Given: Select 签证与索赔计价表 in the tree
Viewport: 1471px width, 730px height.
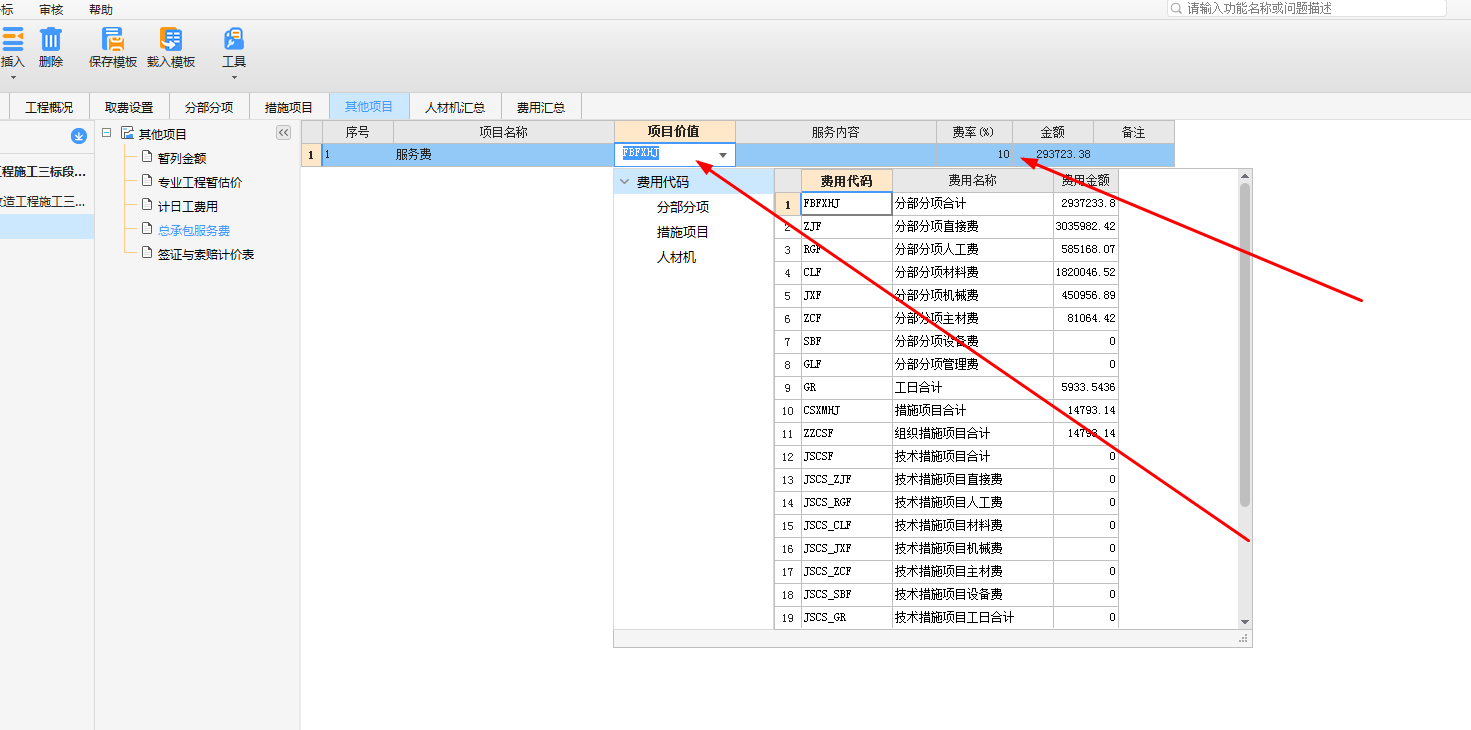Looking at the screenshot, I should [206, 254].
